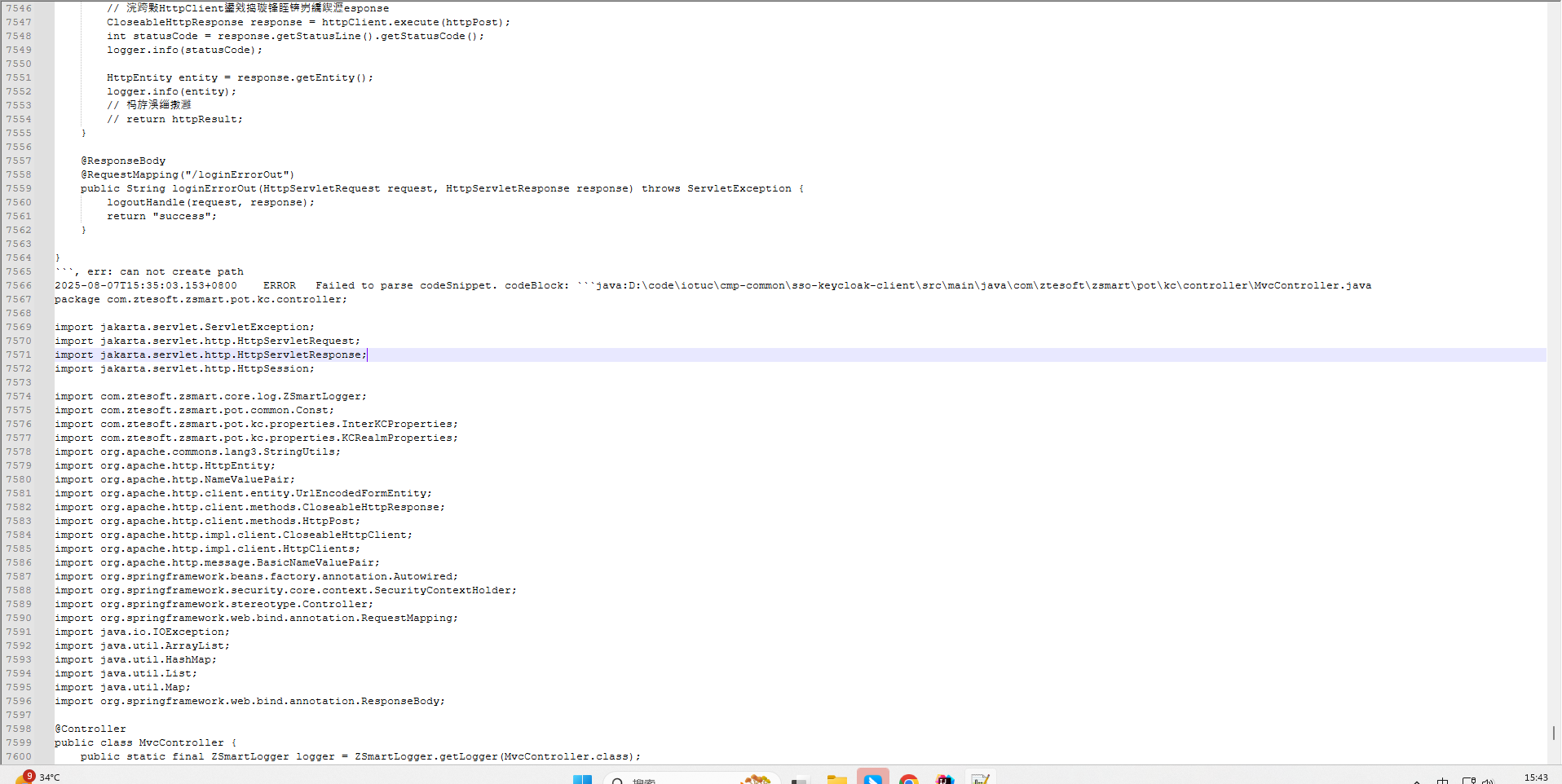
Task: Open Task View from the taskbar
Action: 799,779
